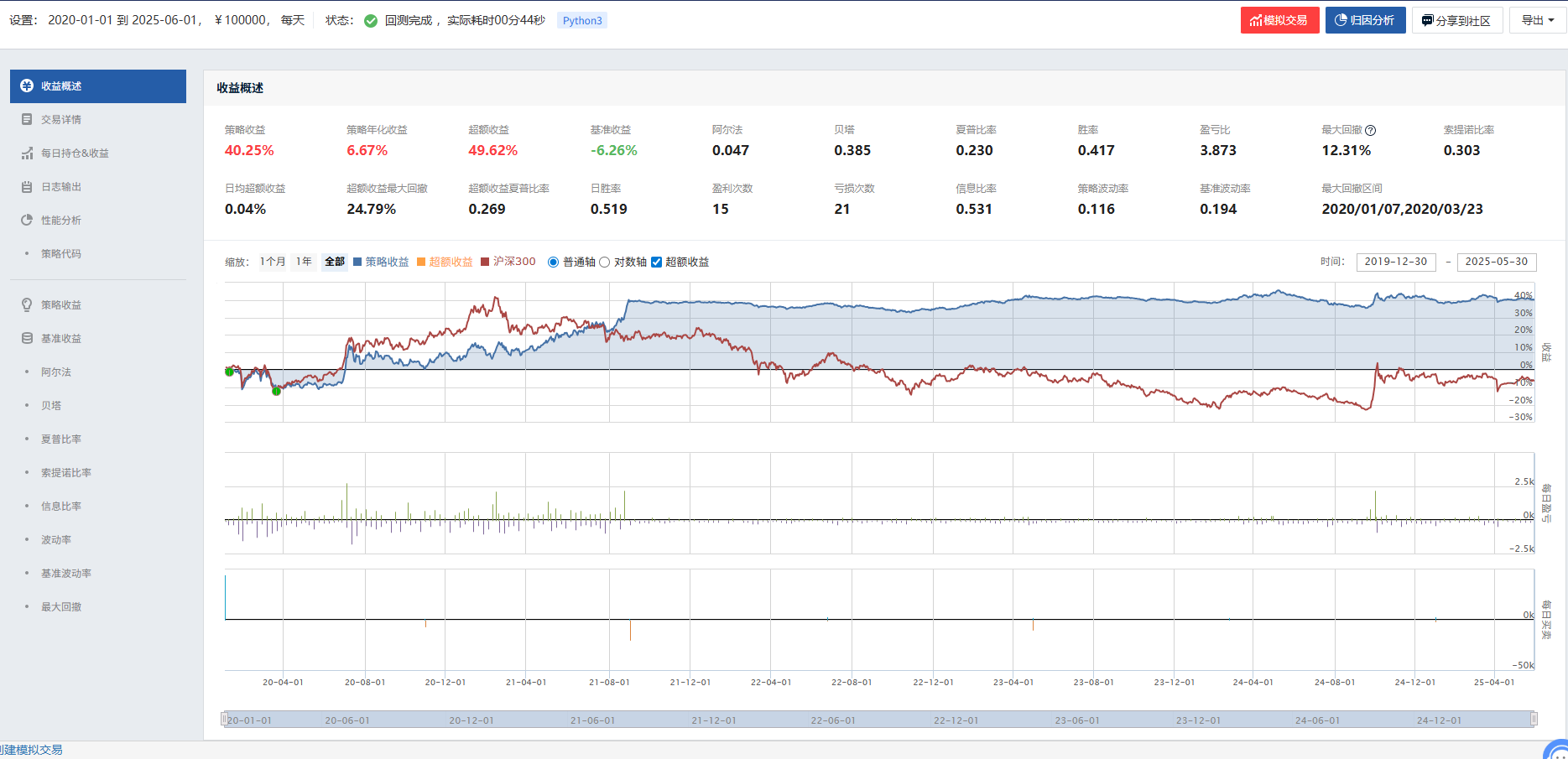The height and width of the screenshot is (759, 1568).
Task: Click the right handle of range navigator
Action: click(x=1534, y=719)
